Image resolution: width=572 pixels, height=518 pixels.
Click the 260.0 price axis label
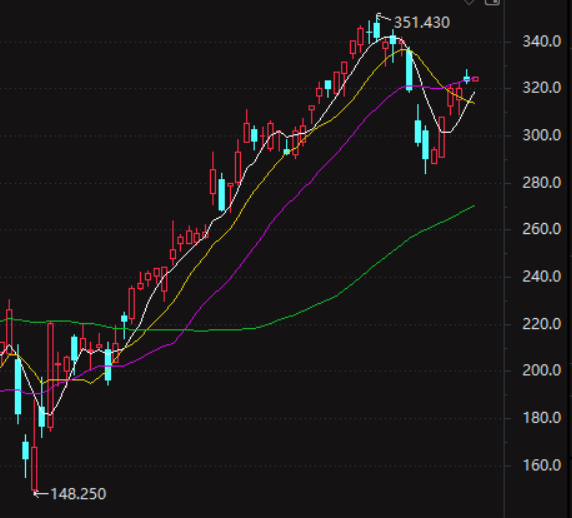pyautogui.click(x=542, y=229)
